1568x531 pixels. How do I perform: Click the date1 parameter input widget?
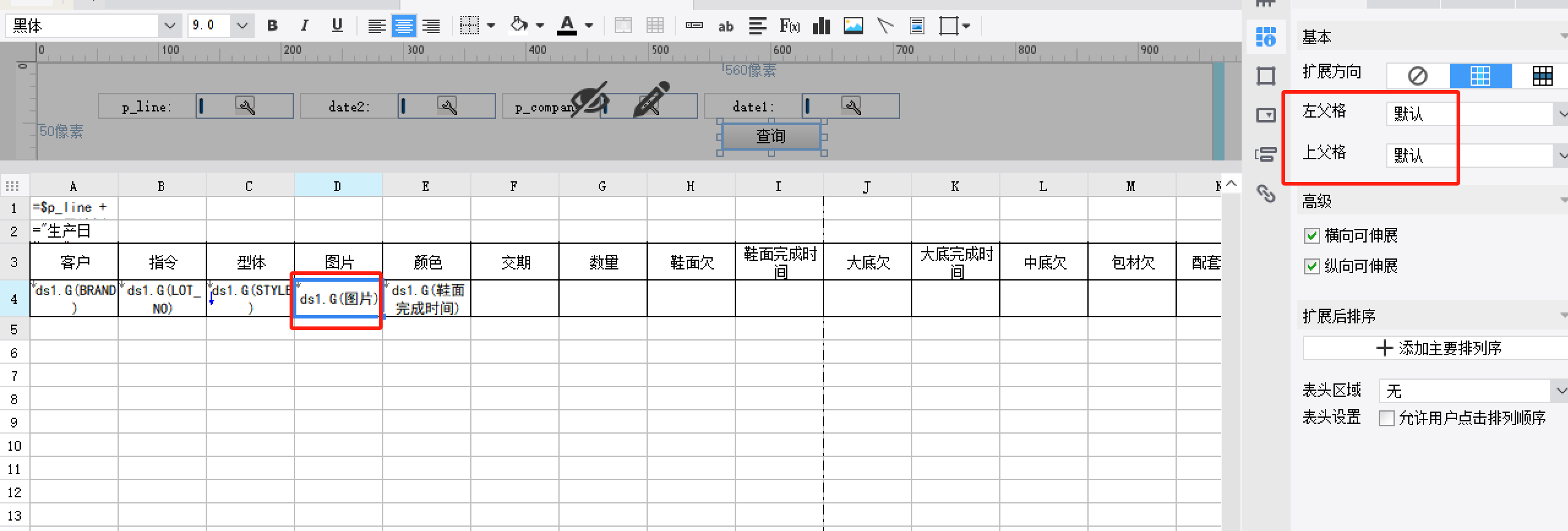(x=850, y=106)
